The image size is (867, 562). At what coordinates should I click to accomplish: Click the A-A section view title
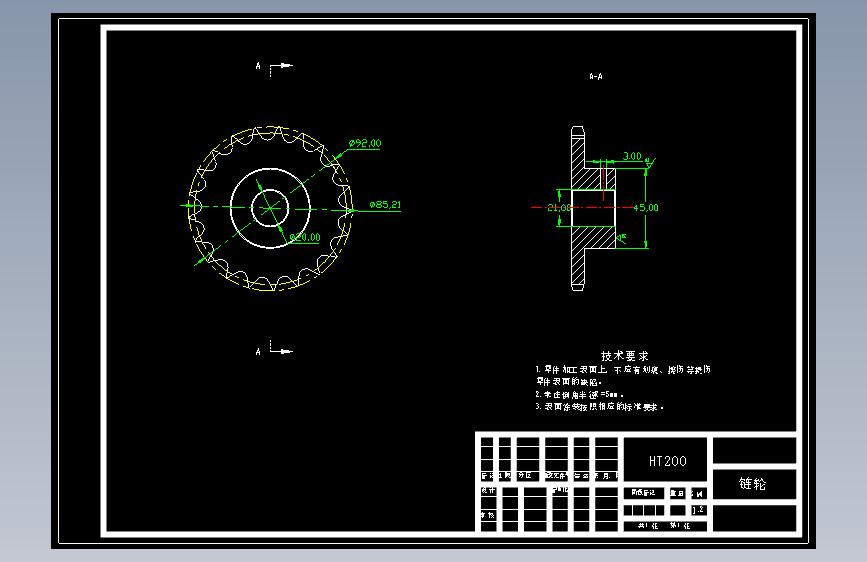coord(596,76)
